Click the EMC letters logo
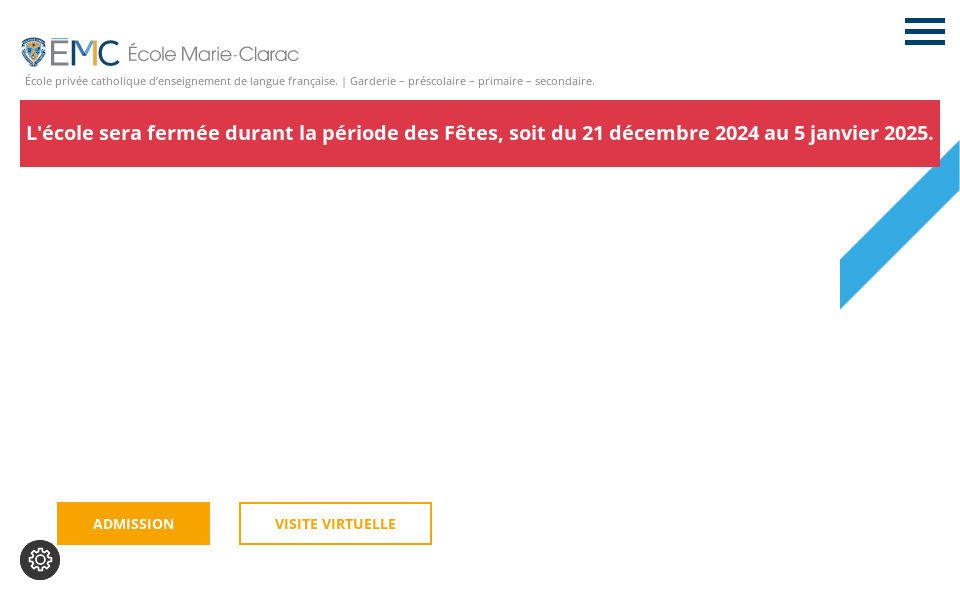This screenshot has width=960, height=600. (x=85, y=53)
